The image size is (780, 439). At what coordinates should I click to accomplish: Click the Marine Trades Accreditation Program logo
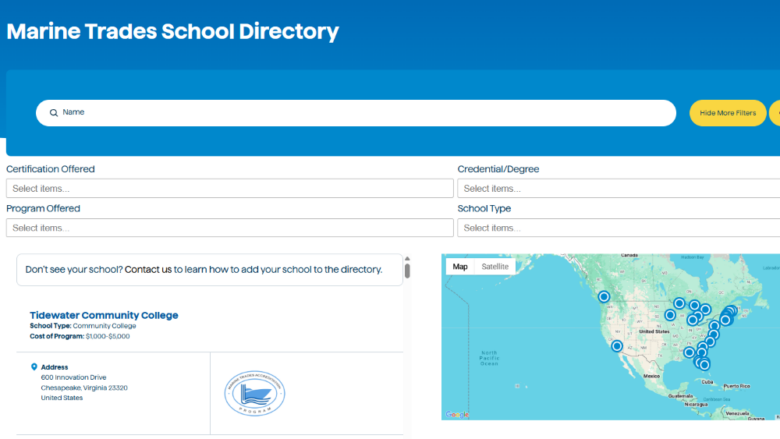pyautogui.click(x=254, y=393)
